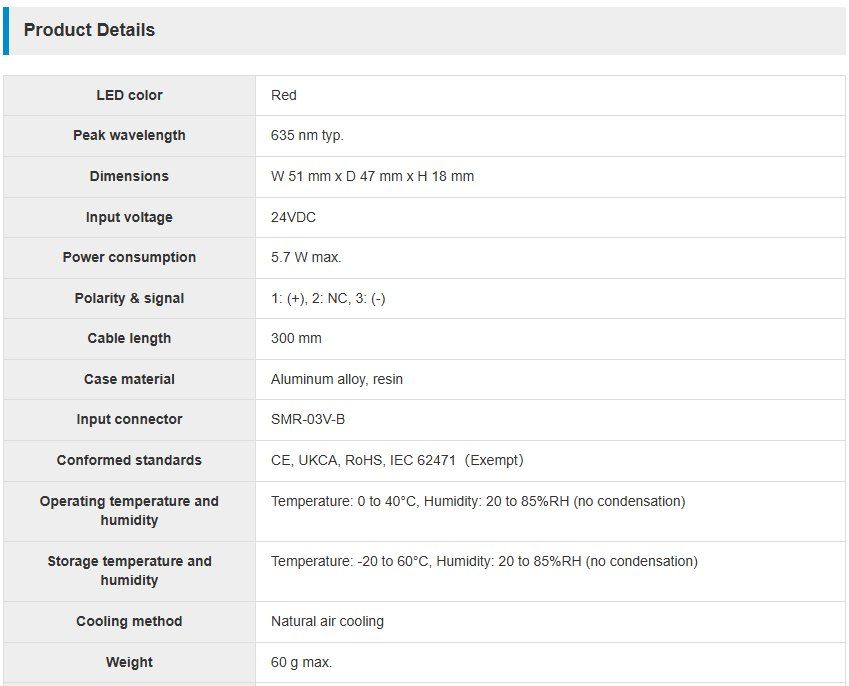849x686 pixels.
Task: Select the Dimensions label cell
Action: [x=129, y=177]
